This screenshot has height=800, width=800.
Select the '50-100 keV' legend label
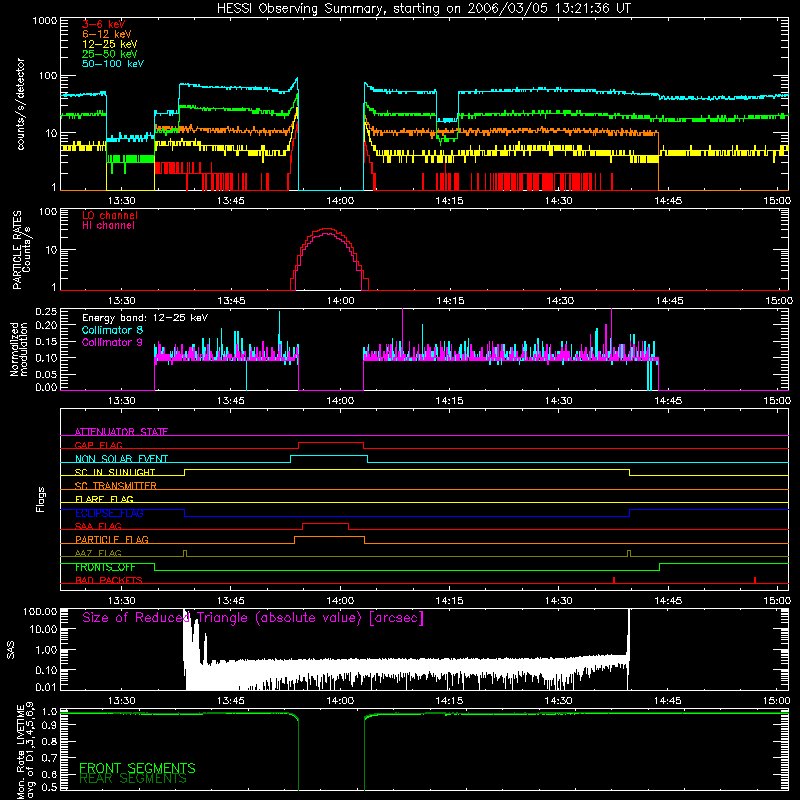113,64
